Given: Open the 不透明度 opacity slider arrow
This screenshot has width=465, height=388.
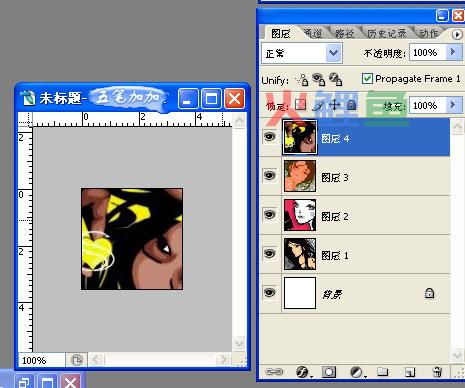Looking at the screenshot, I should pos(454,52).
